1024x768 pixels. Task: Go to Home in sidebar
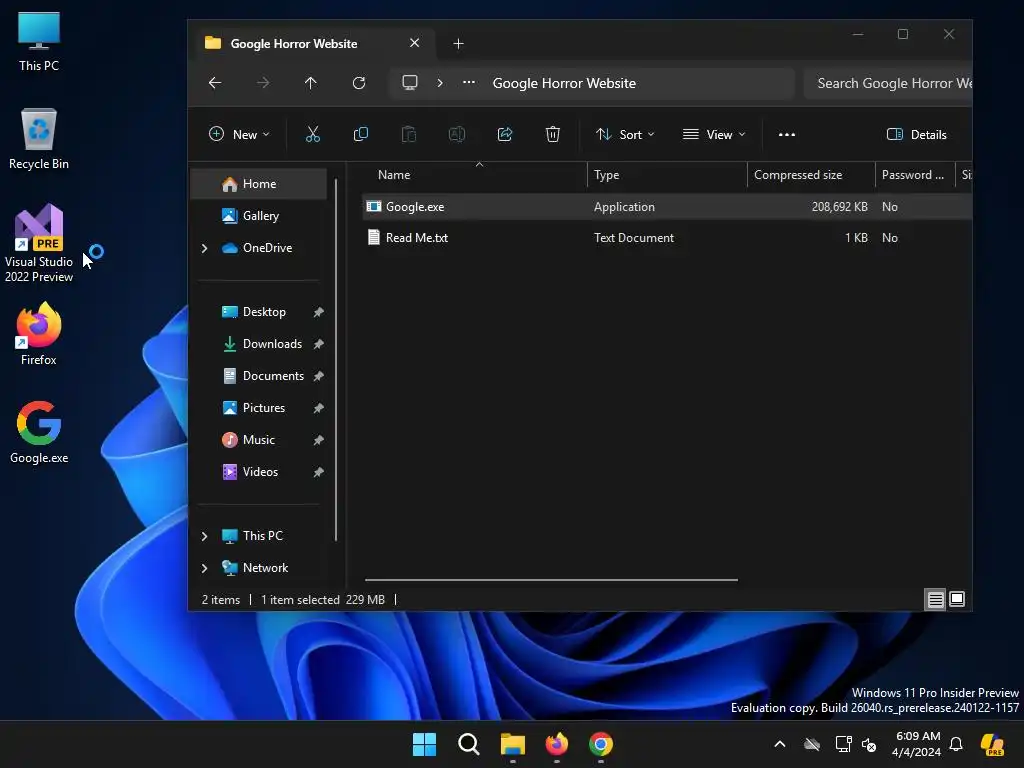(259, 184)
